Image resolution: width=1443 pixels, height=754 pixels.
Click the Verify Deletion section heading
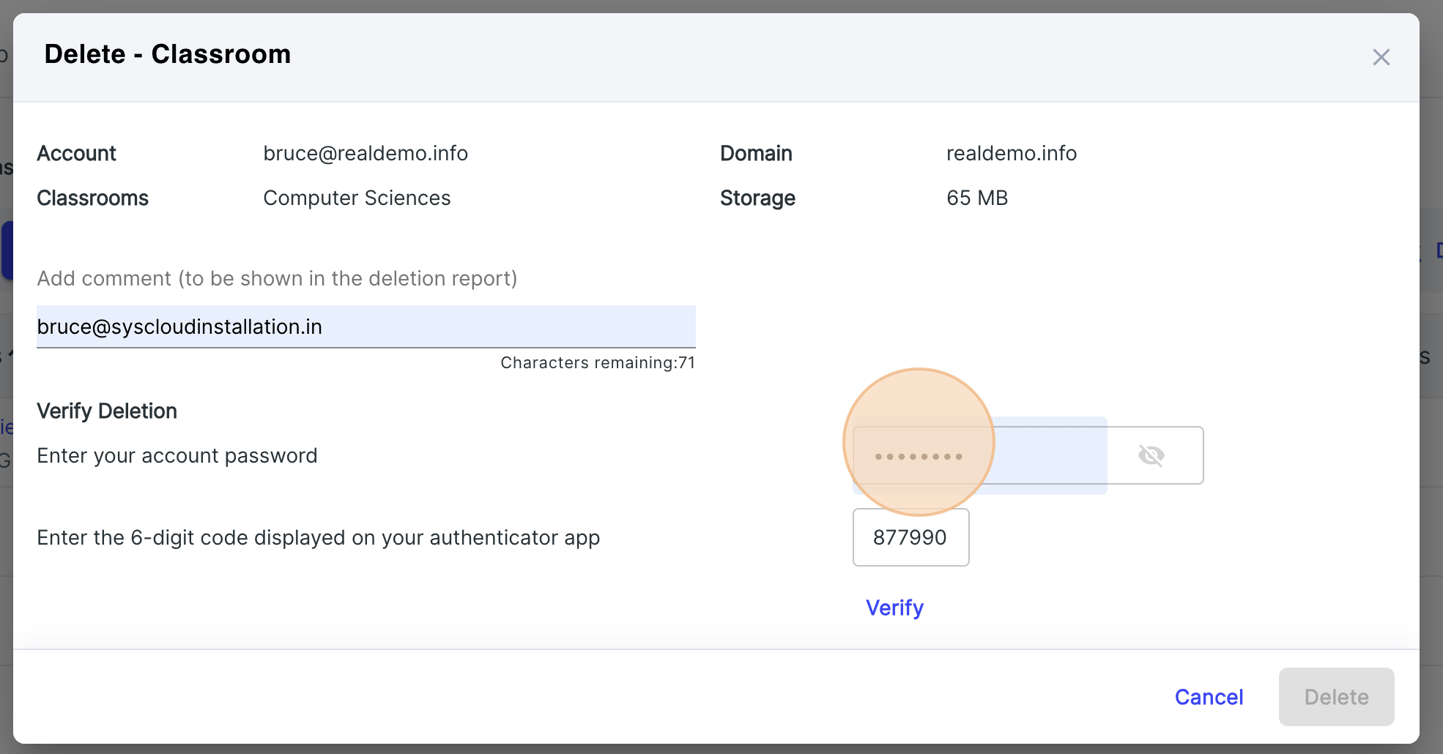(106, 411)
